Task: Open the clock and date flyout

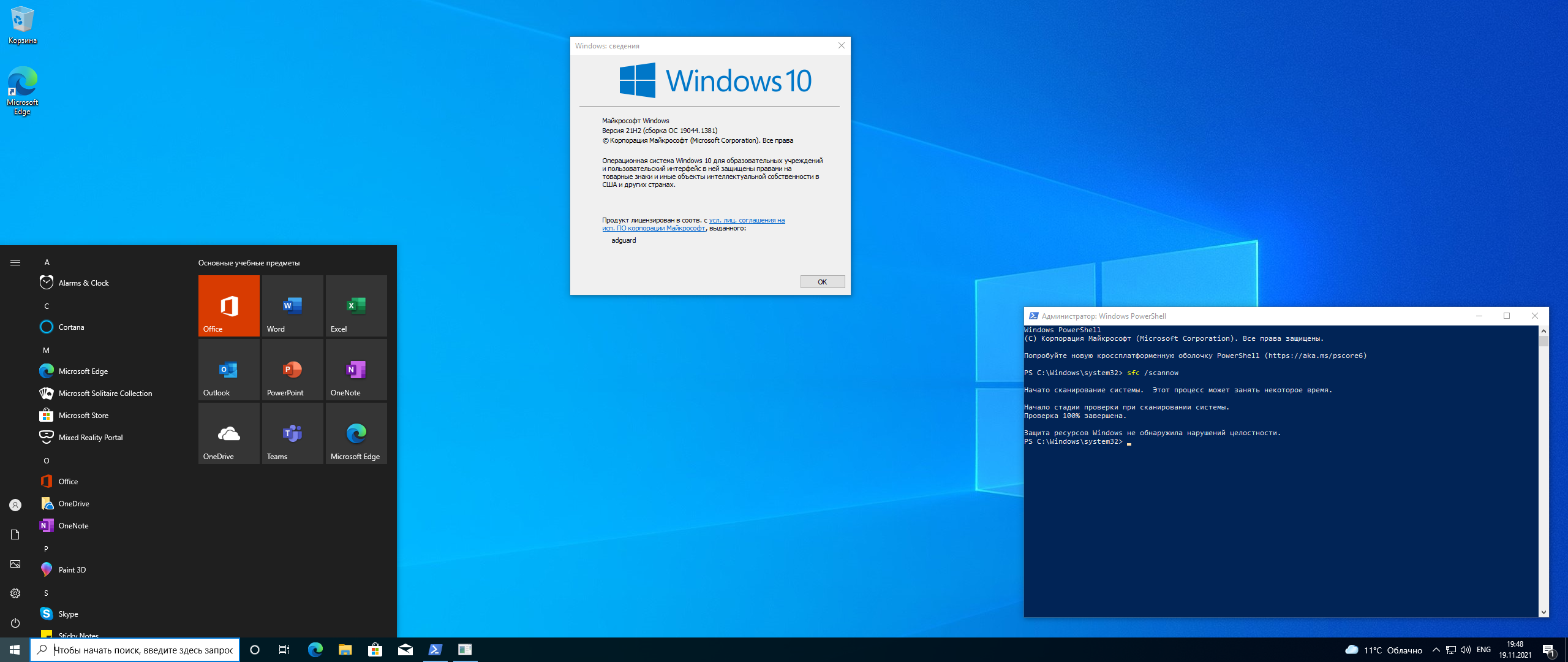Action: coord(1515,650)
